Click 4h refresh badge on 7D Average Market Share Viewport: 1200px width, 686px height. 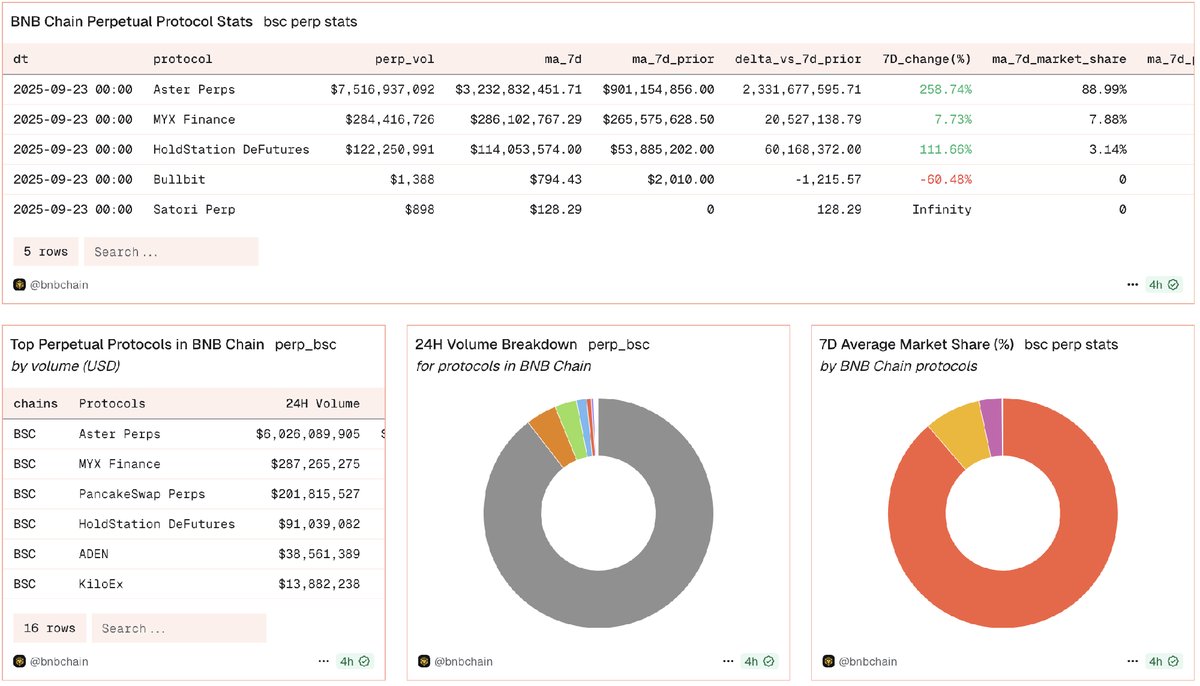point(1164,661)
